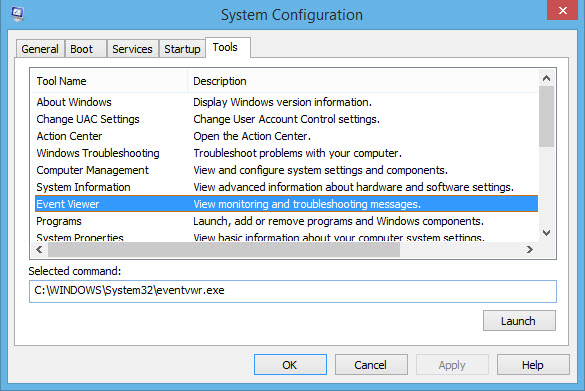The width and height of the screenshot is (585, 391).
Task: Select the Programs tool
Action: click(x=59, y=221)
